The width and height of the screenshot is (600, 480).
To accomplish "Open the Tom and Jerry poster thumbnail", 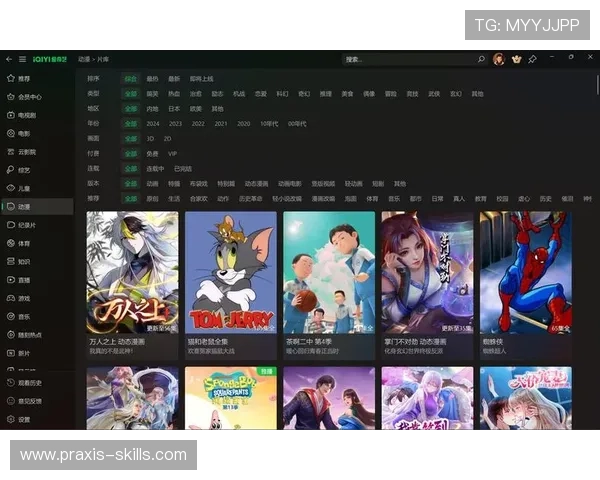I will (231, 272).
